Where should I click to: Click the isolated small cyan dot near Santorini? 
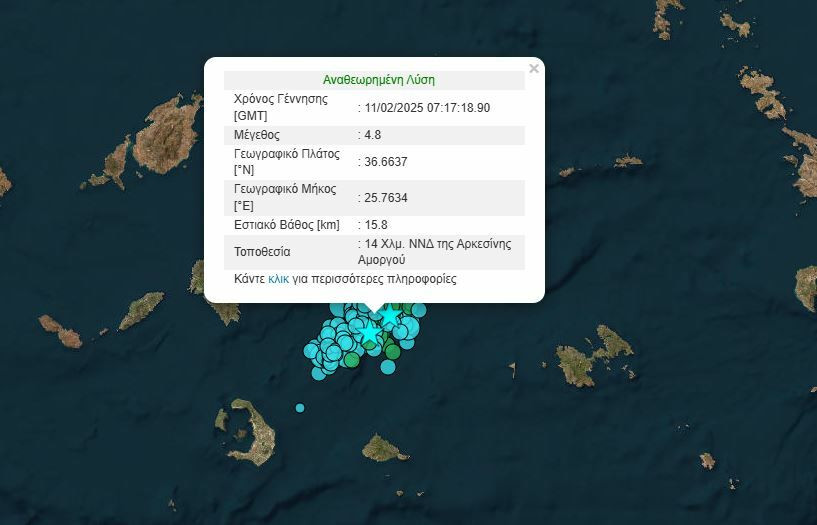point(300,408)
